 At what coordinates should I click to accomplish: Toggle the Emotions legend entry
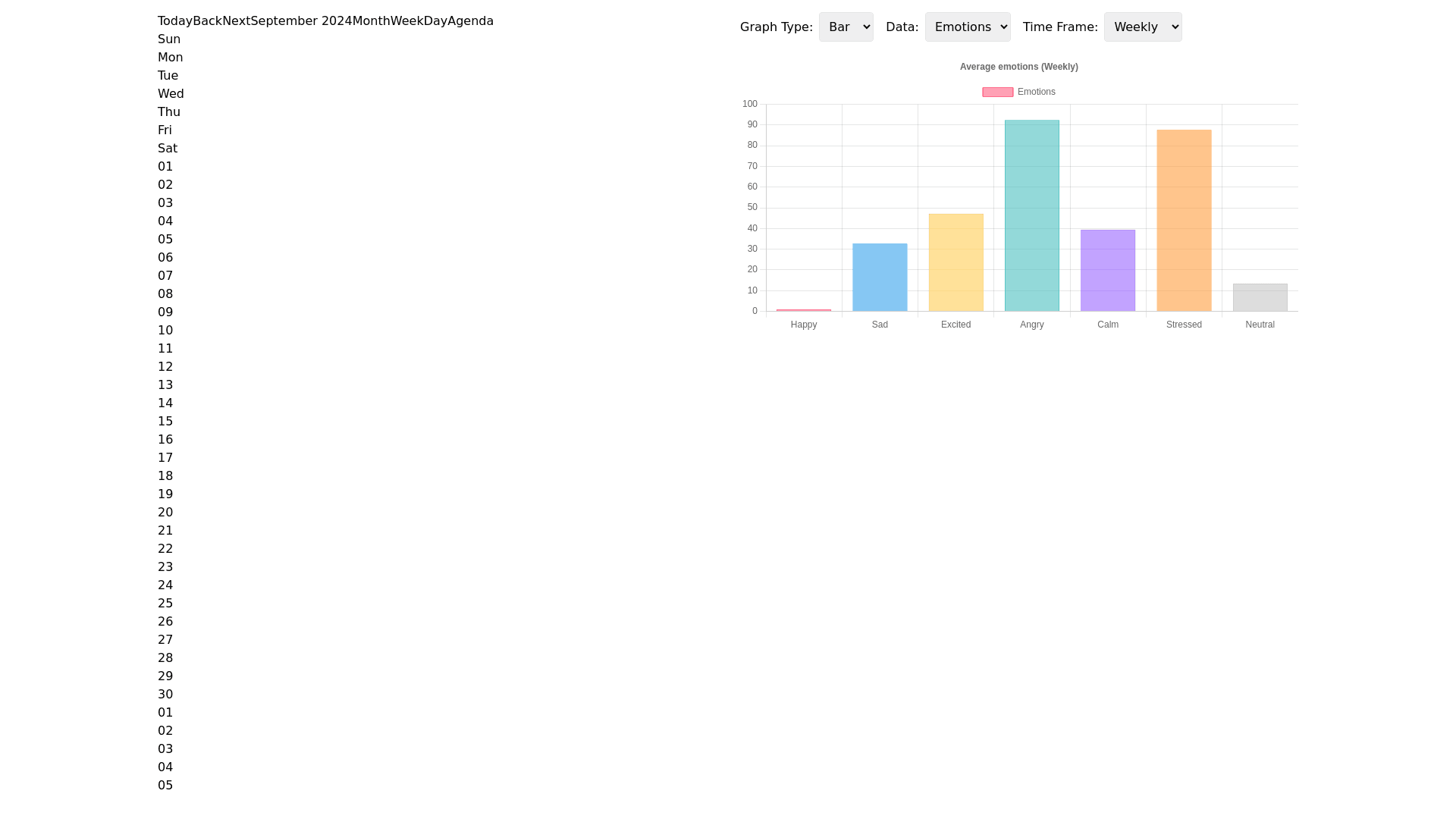[x=1036, y=91]
